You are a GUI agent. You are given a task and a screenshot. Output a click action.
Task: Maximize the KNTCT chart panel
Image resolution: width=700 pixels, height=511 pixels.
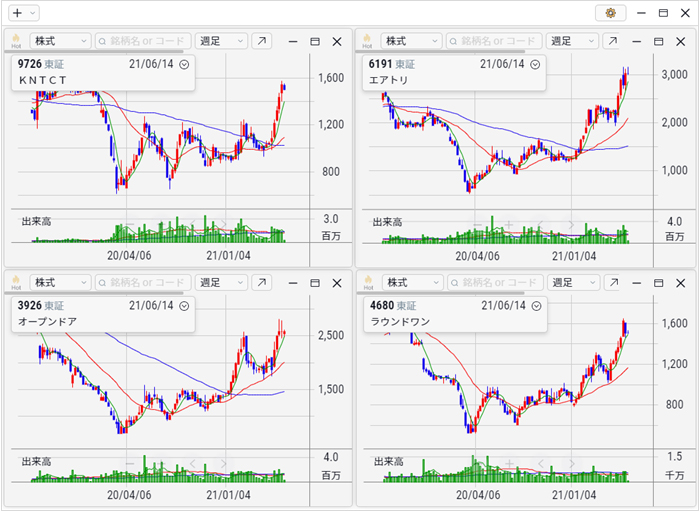point(315,42)
